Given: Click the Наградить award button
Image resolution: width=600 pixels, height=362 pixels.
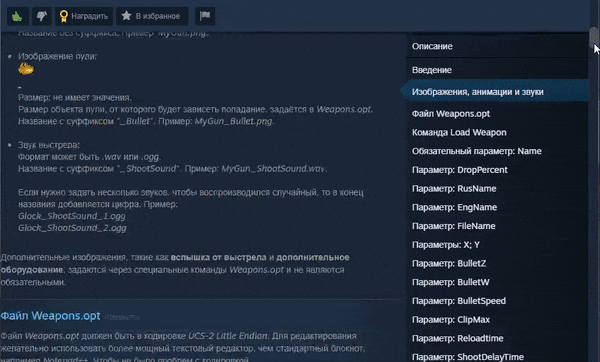Looking at the screenshot, I should point(84,16).
